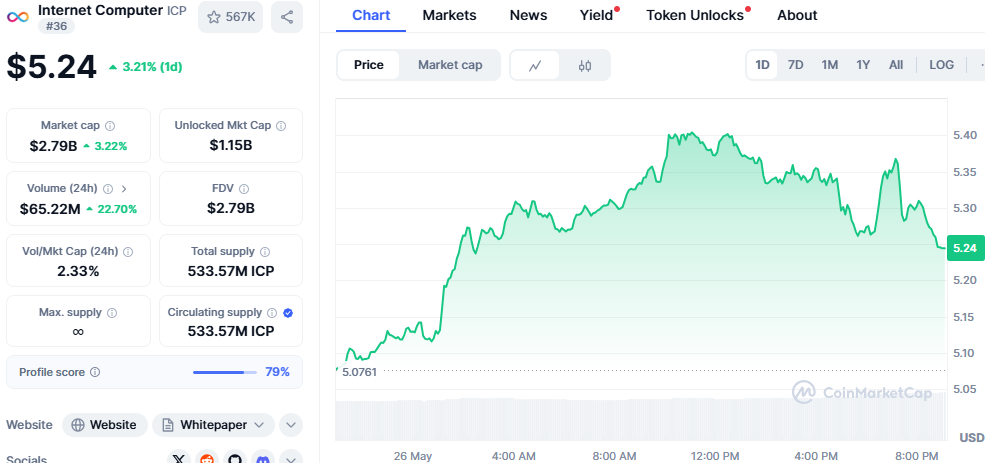The width and height of the screenshot is (985, 463).
Task: Click the volume bars under chart
Action: point(641,419)
